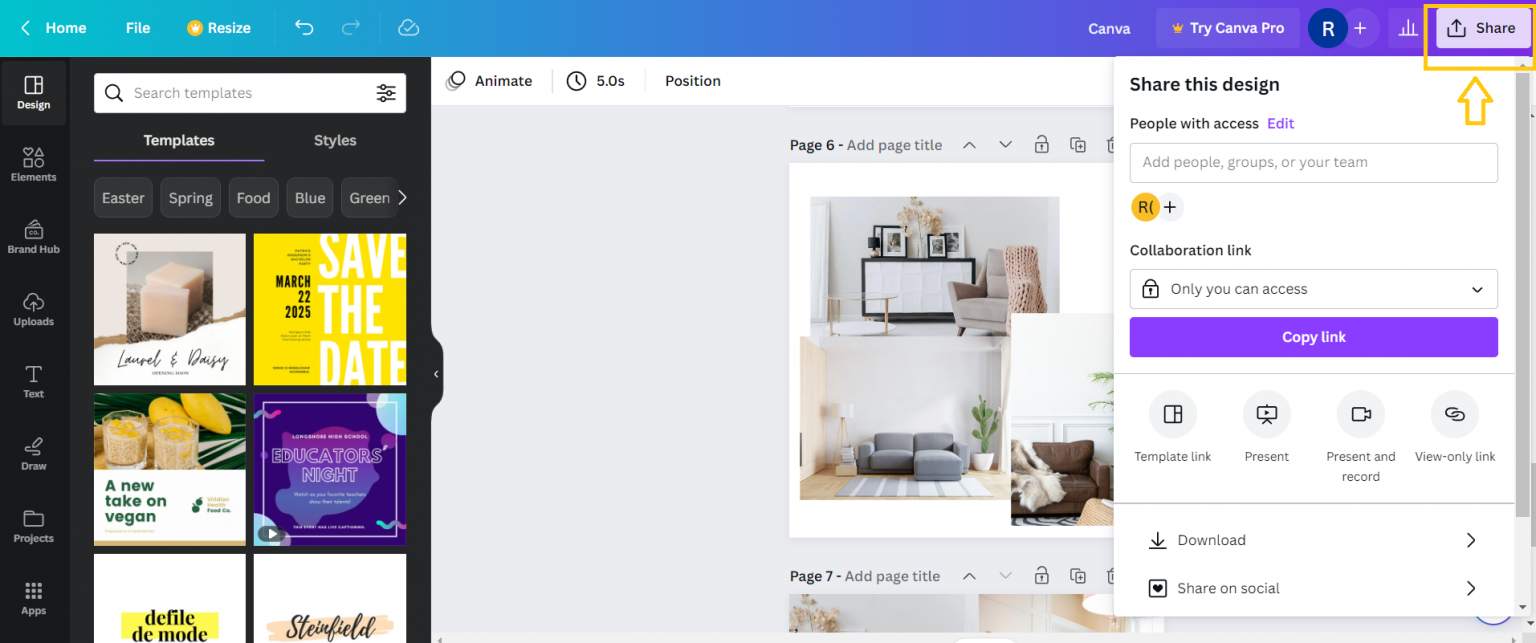Screen dimensions: 1536x643
Task: Open the Design sidebar panel
Action: point(34,93)
